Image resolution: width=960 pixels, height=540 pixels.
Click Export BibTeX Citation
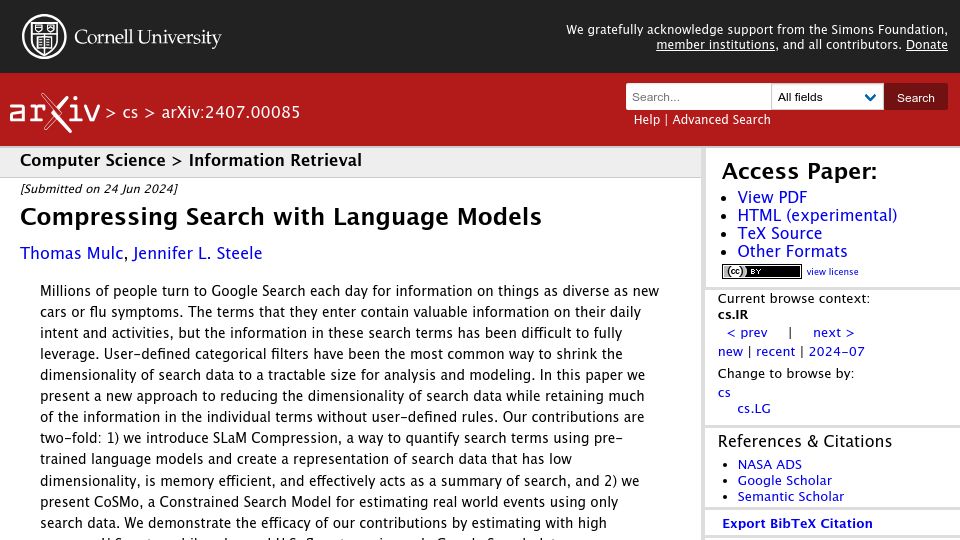pyautogui.click(x=797, y=523)
